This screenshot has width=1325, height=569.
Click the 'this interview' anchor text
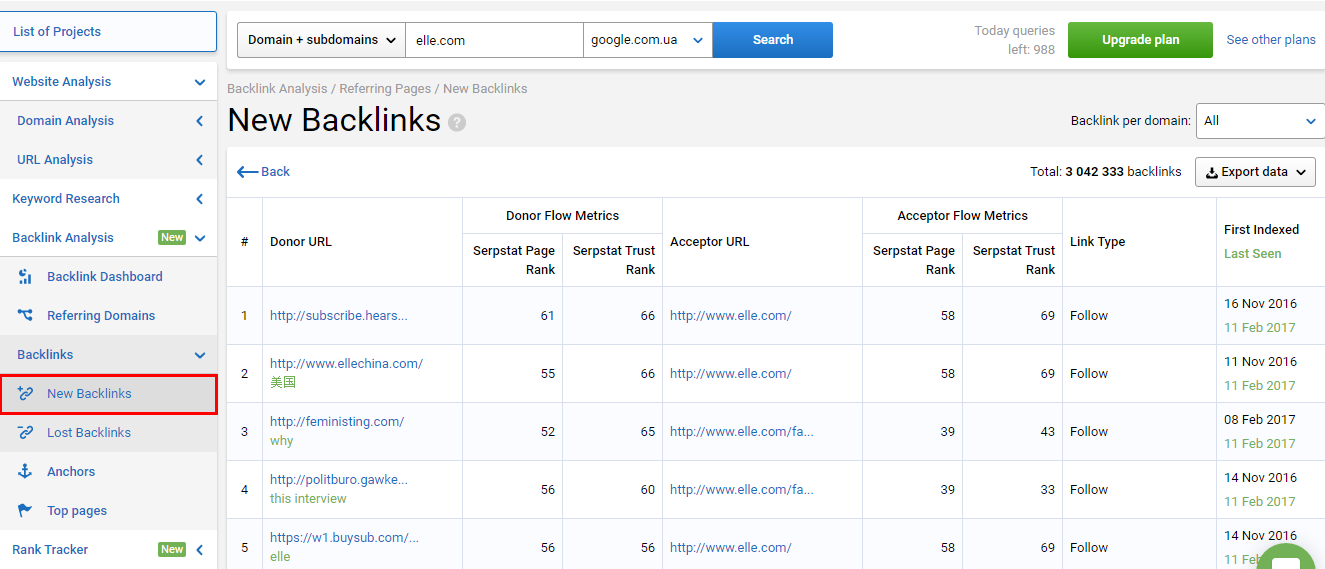pos(308,499)
